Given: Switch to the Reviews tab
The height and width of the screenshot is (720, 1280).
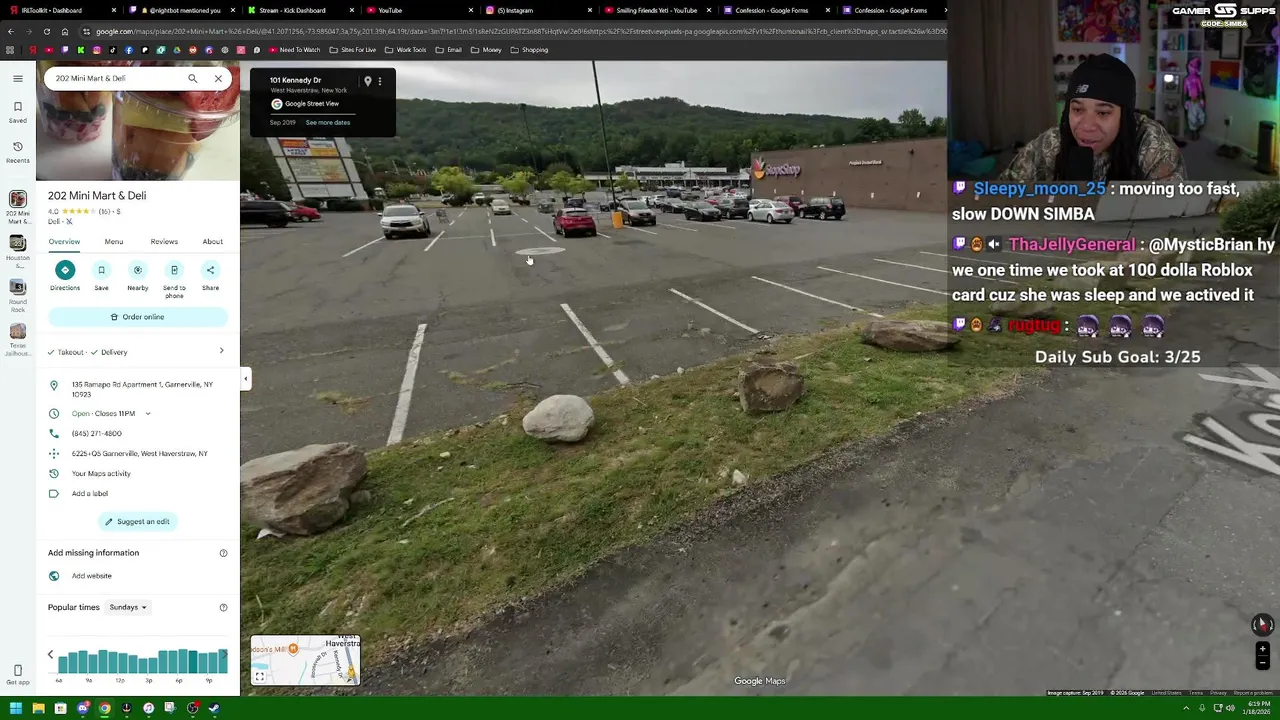Looking at the screenshot, I should pyautogui.click(x=164, y=241).
